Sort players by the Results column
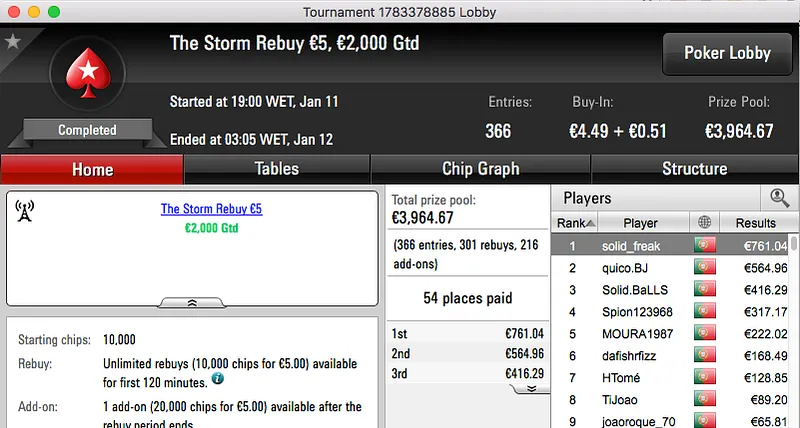 (755, 223)
